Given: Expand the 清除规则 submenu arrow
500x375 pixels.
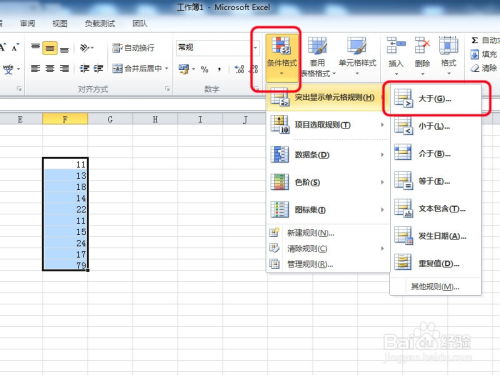Looking at the screenshot, I should [x=382, y=249].
